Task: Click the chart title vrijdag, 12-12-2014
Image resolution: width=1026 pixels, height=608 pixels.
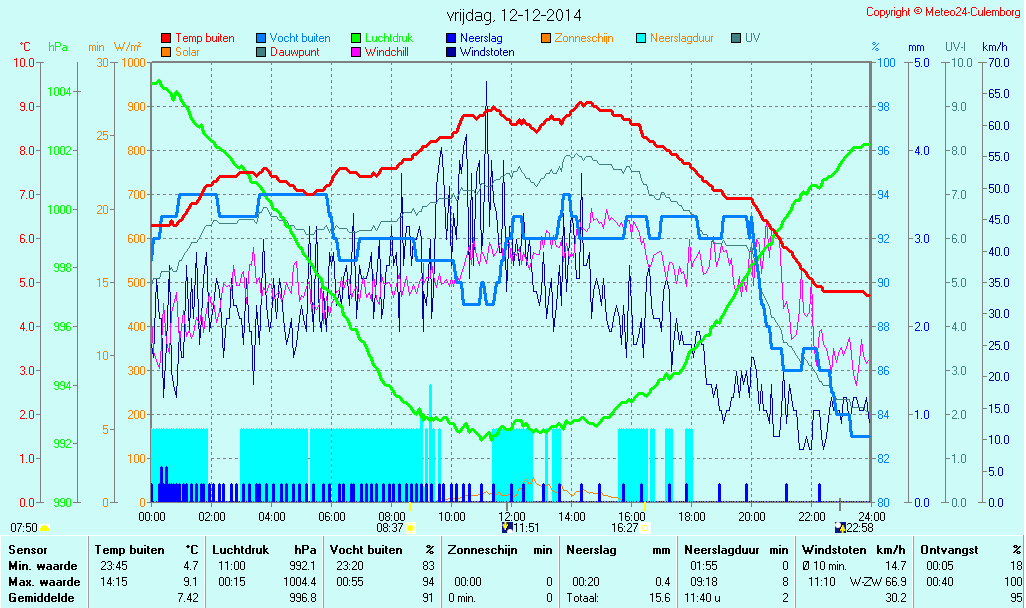Action: (513, 15)
